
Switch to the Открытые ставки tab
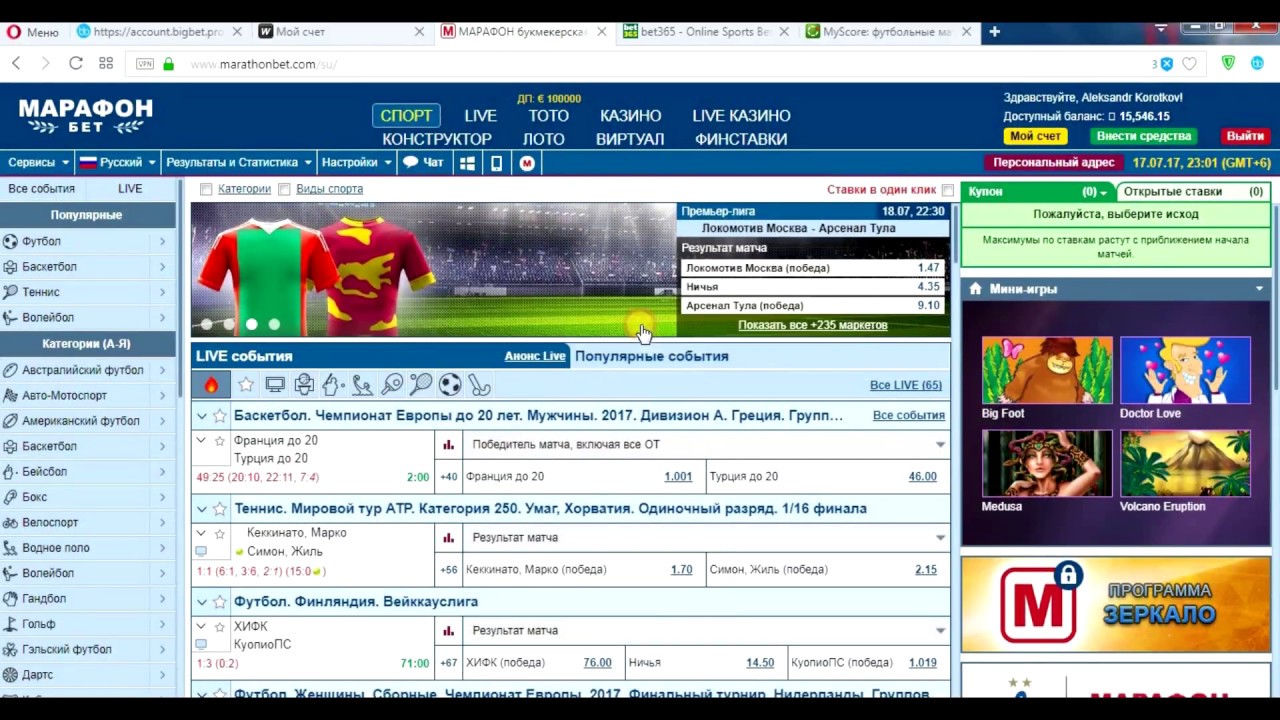click(x=1192, y=191)
